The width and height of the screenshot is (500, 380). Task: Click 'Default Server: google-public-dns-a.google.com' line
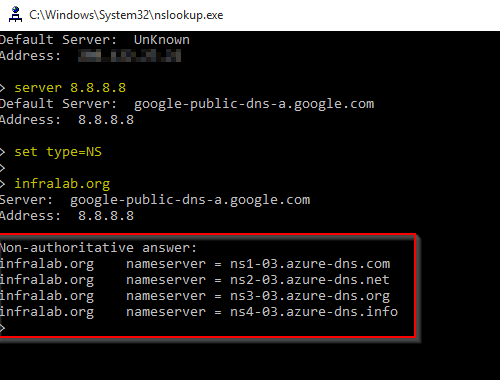pos(187,104)
